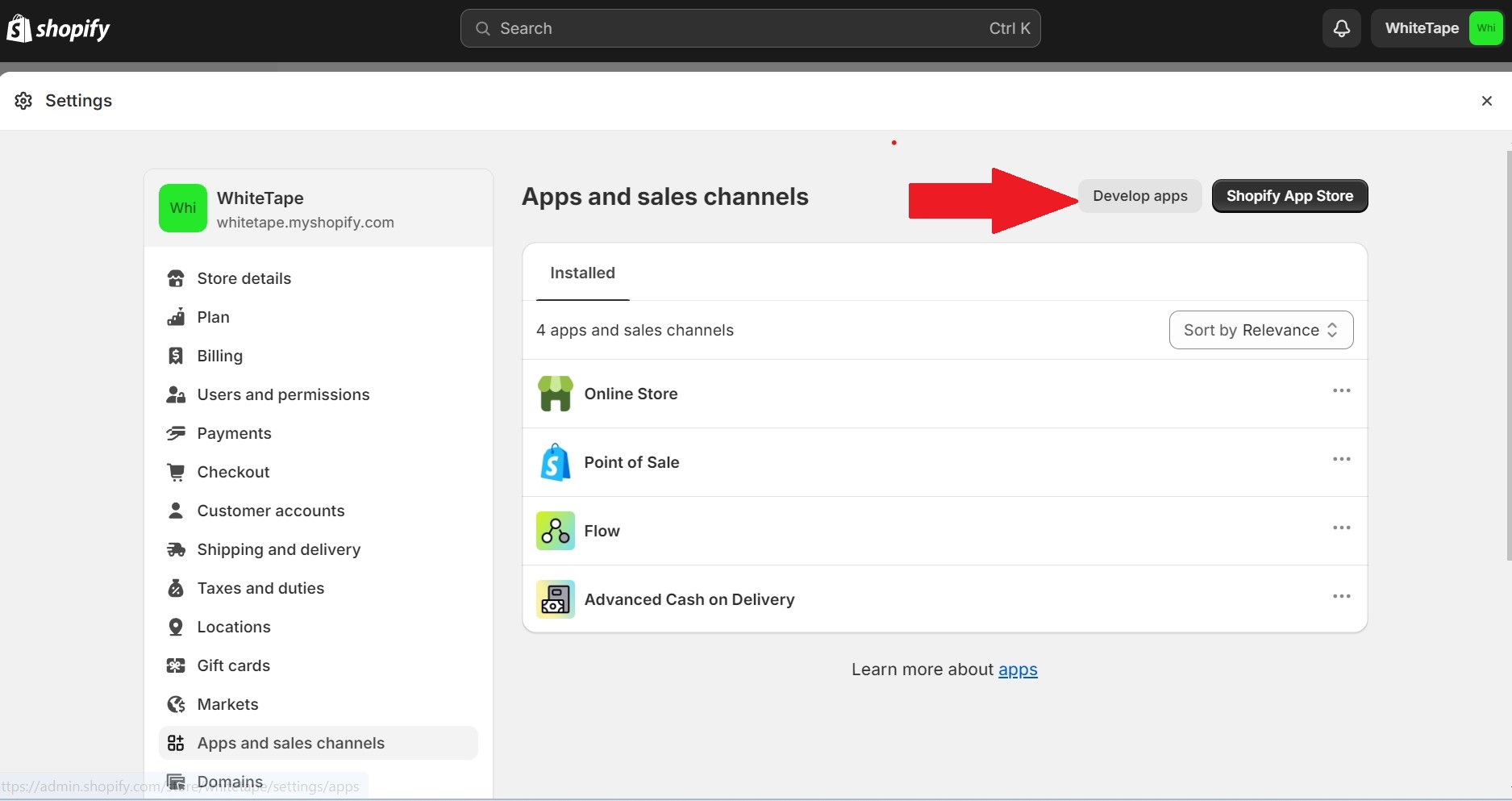Viewport: 1512px width, 801px height.
Task: Click the vertical page scrollbar
Action: pos(1508,355)
